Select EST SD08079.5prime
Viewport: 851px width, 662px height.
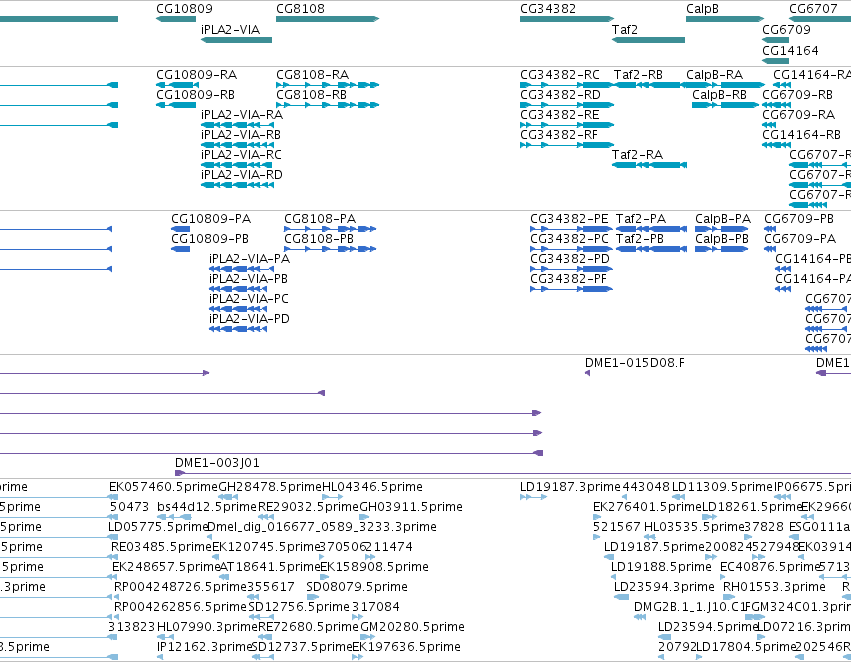pos(313,597)
